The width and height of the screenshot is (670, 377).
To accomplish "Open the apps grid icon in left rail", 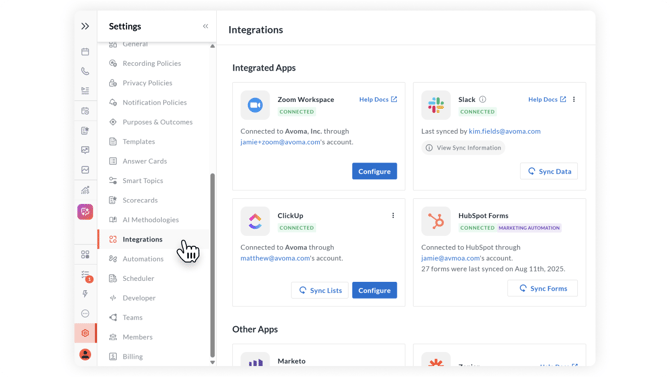I will coord(85,255).
